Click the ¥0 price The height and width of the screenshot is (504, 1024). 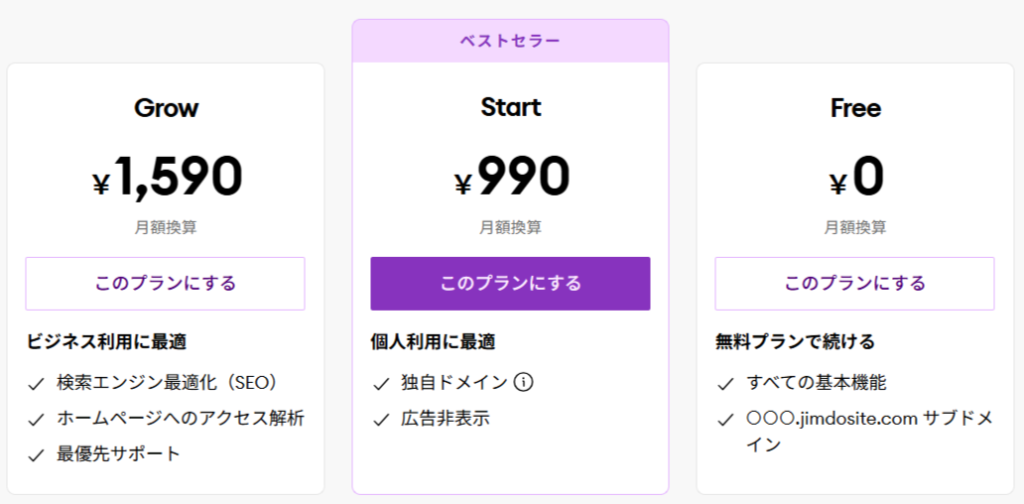856,177
